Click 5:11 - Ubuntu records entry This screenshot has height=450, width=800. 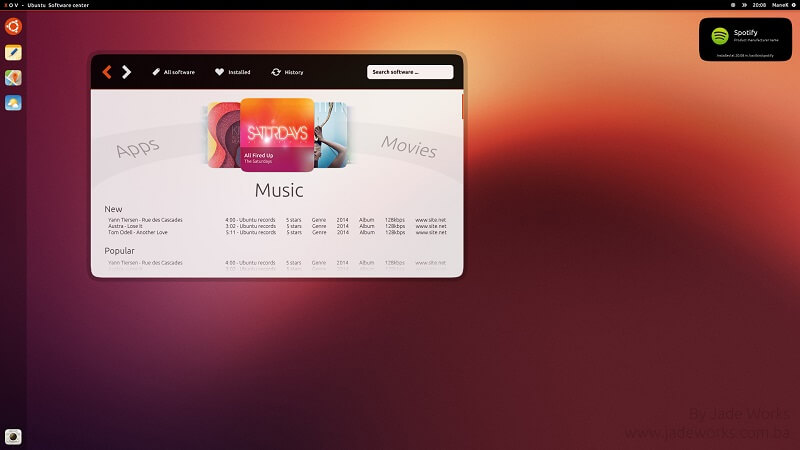point(250,232)
